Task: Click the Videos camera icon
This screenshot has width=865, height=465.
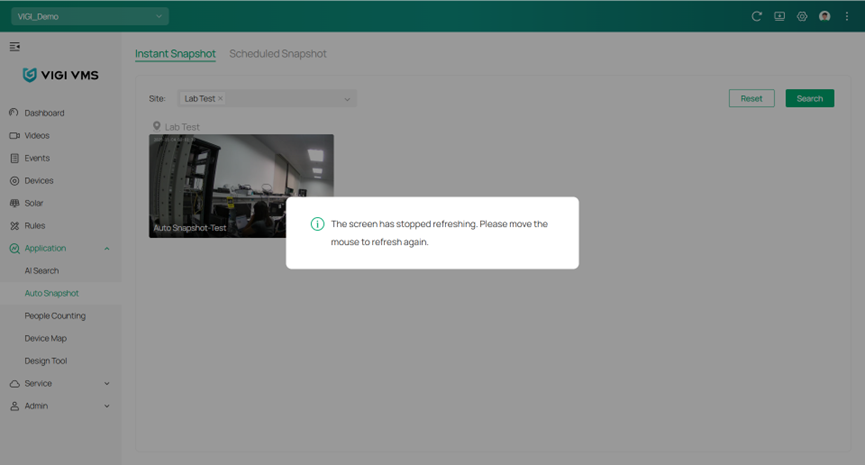Action: 14,135
